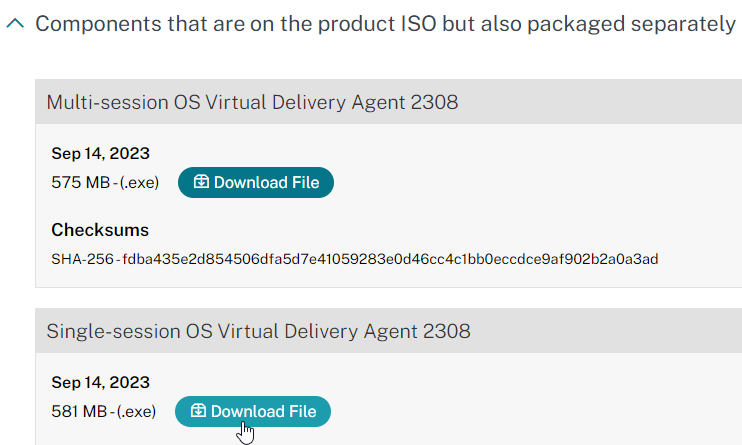Click '2308' in the Single-session agent title
This screenshot has height=445, width=742.
[447, 331]
